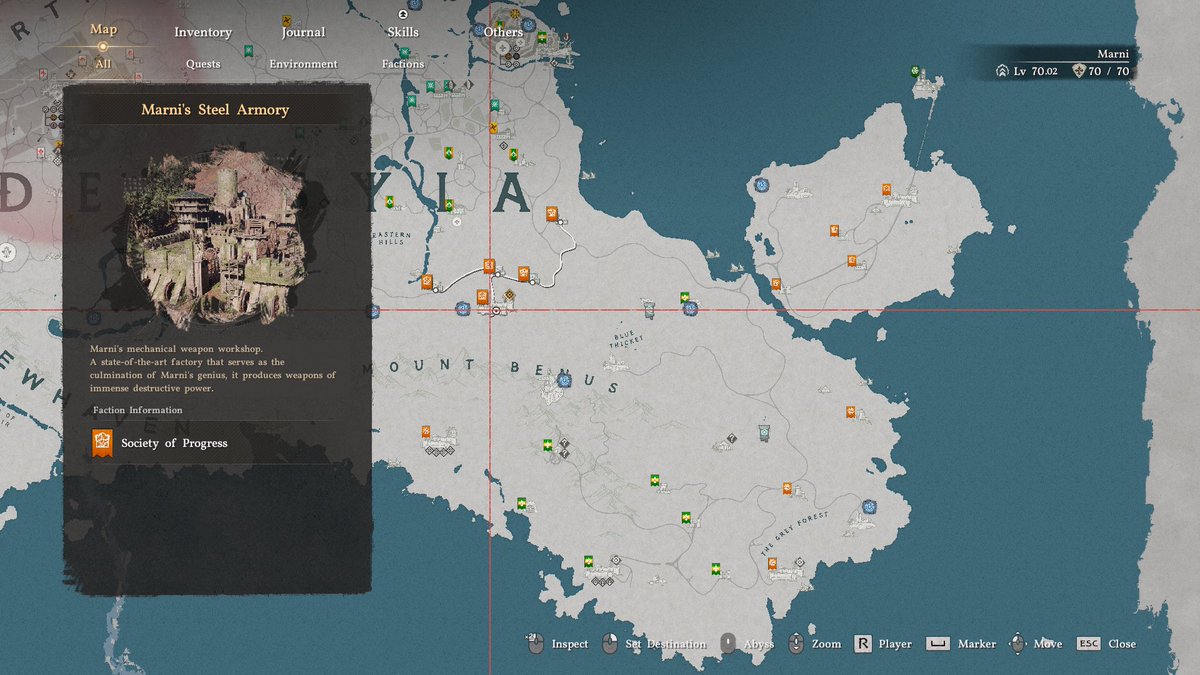
Task: Click the Set Destination control
Action: pyautogui.click(x=653, y=644)
